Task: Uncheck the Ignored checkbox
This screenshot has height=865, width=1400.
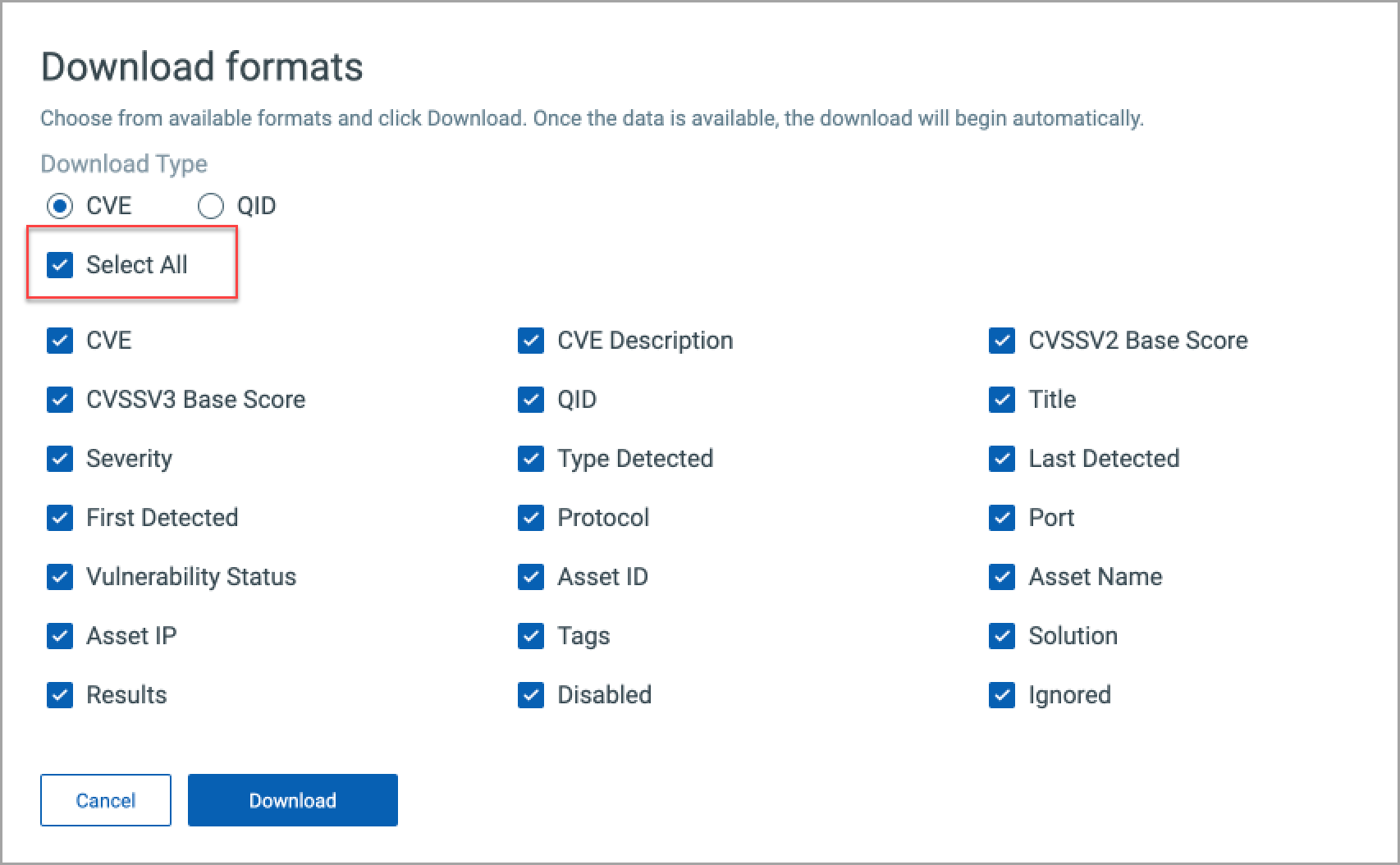Action: [x=1002, y=695]
